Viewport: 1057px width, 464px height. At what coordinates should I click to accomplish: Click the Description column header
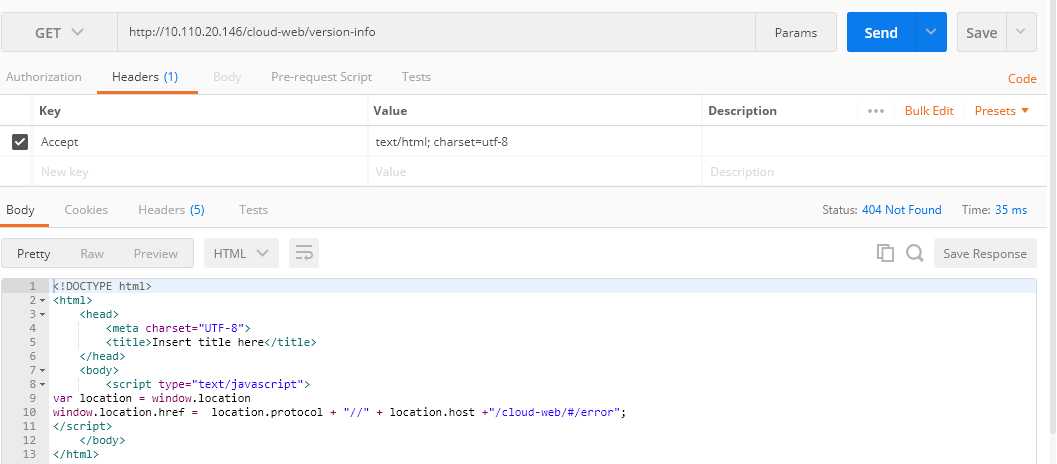click(742, 111)
